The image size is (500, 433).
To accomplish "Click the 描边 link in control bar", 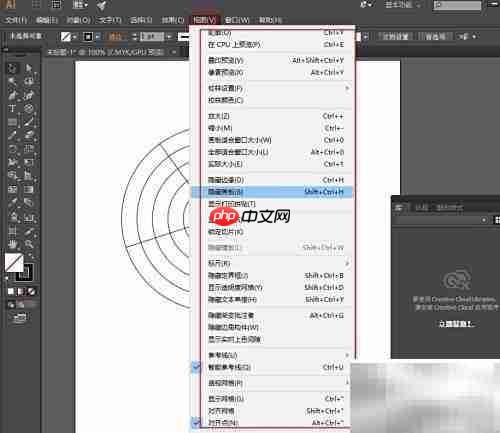I will tap(116, 36).
